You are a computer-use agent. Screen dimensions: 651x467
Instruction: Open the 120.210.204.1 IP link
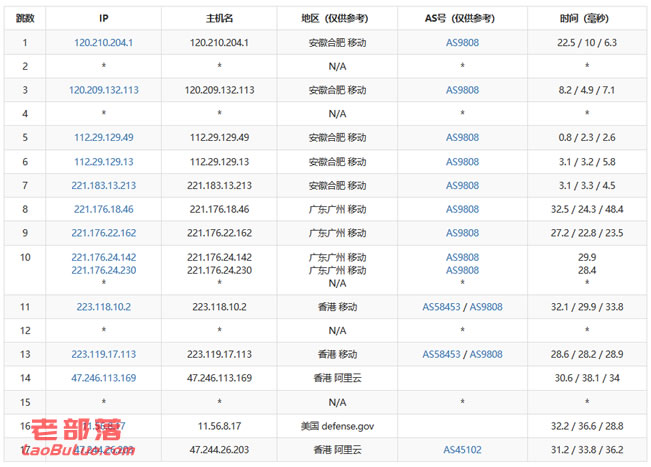tap(103, 42)
